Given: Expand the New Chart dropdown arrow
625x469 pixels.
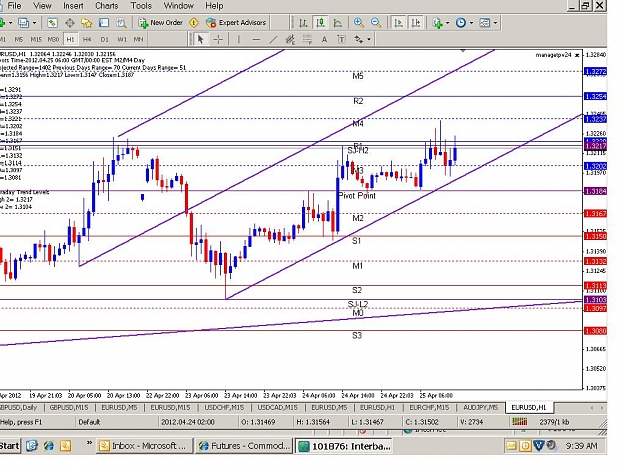Looking at the screenshot, I should pyautogui.click(x=10, y=23).
